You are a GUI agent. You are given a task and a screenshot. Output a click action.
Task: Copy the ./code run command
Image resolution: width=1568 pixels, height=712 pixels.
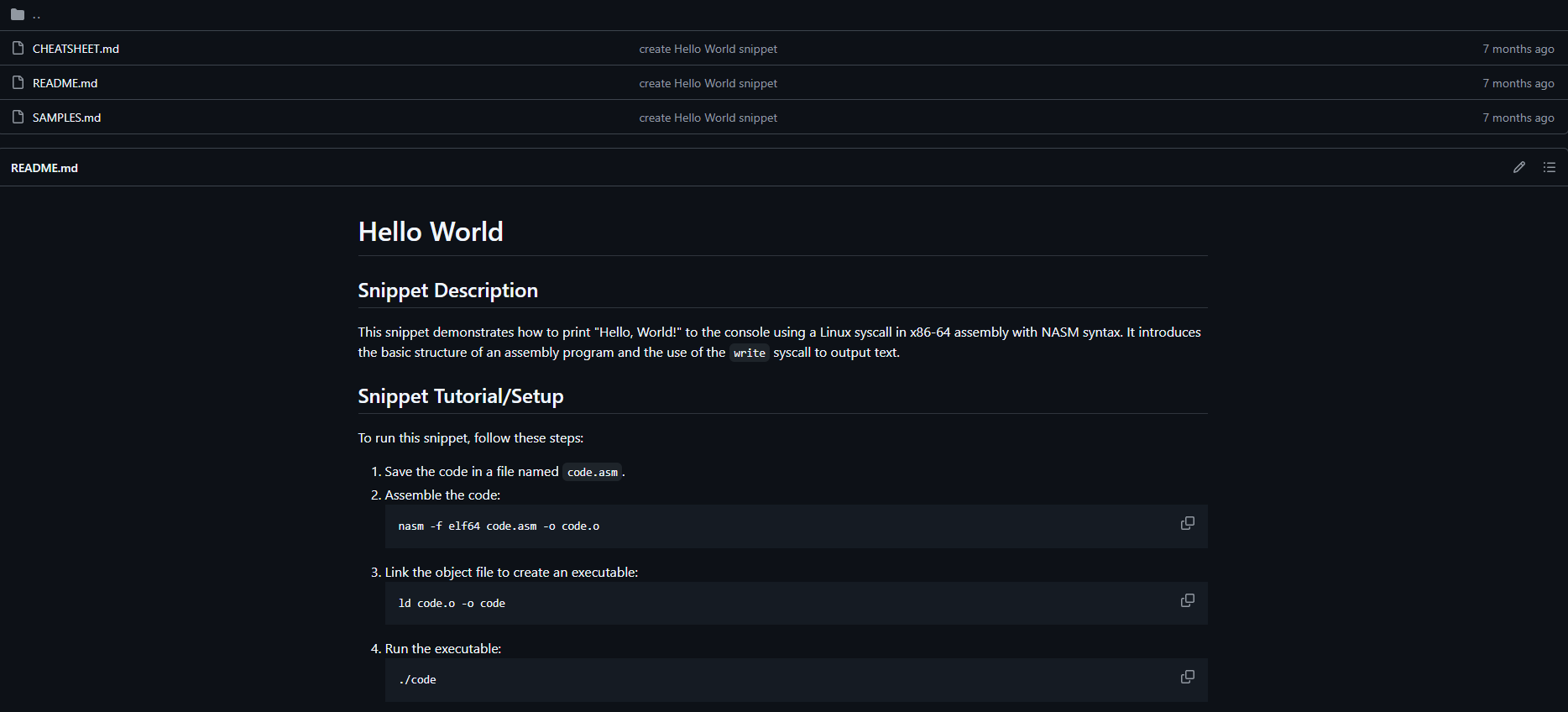point(1187,677)
